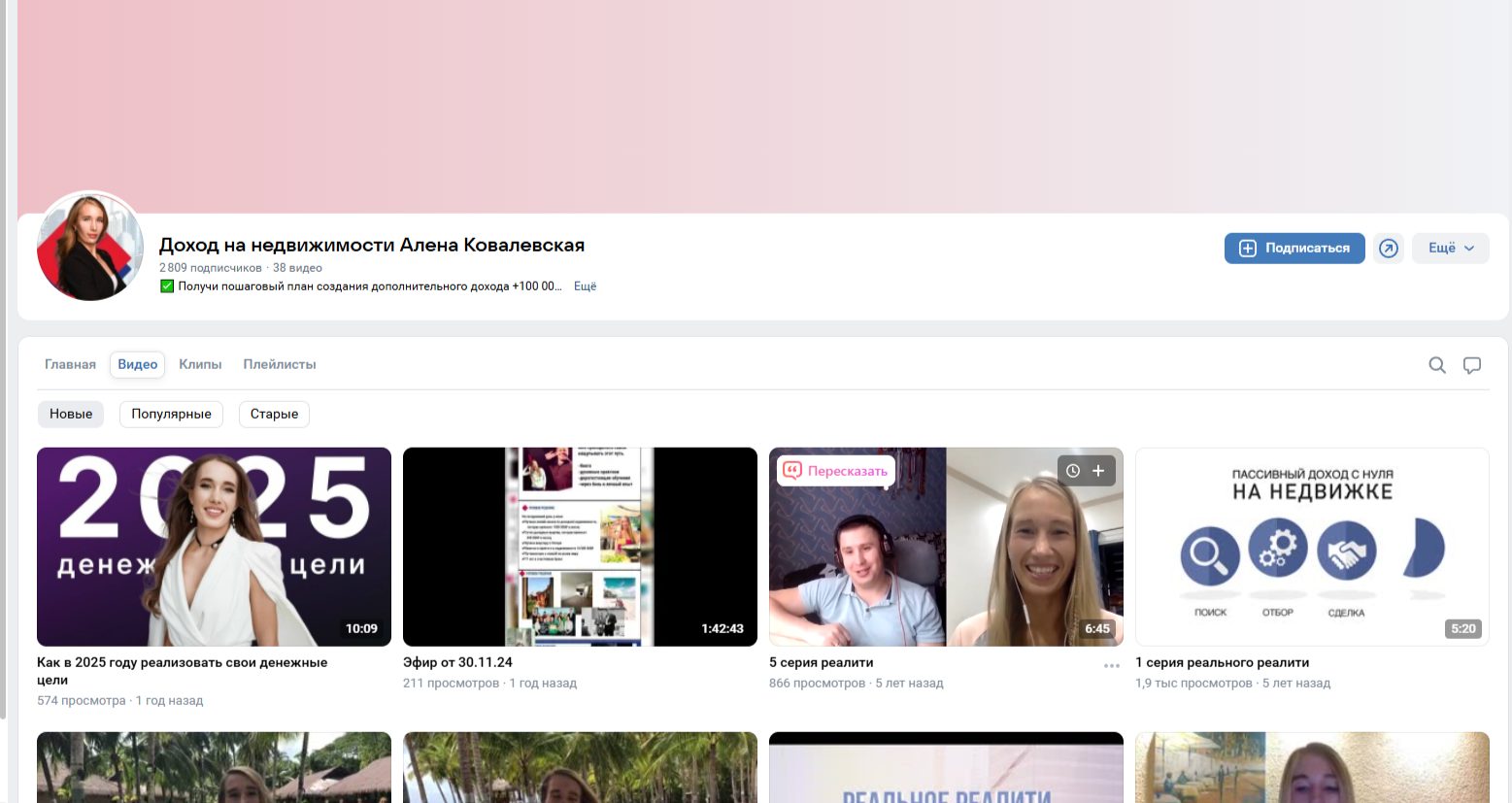Click the 10:09 duration badge
The width and height of the screenshot is (1512, 803).
click(361, 629)
